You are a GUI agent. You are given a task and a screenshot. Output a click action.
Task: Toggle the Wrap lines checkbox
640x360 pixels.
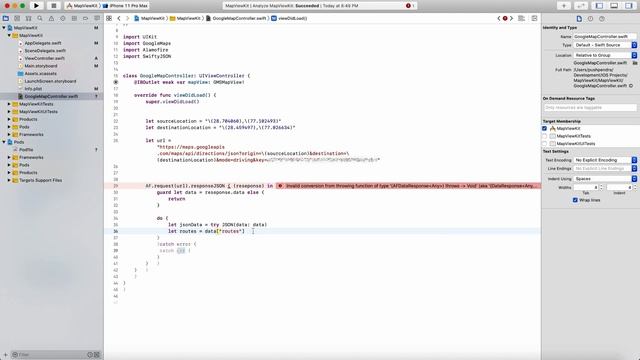pos(575,200)
